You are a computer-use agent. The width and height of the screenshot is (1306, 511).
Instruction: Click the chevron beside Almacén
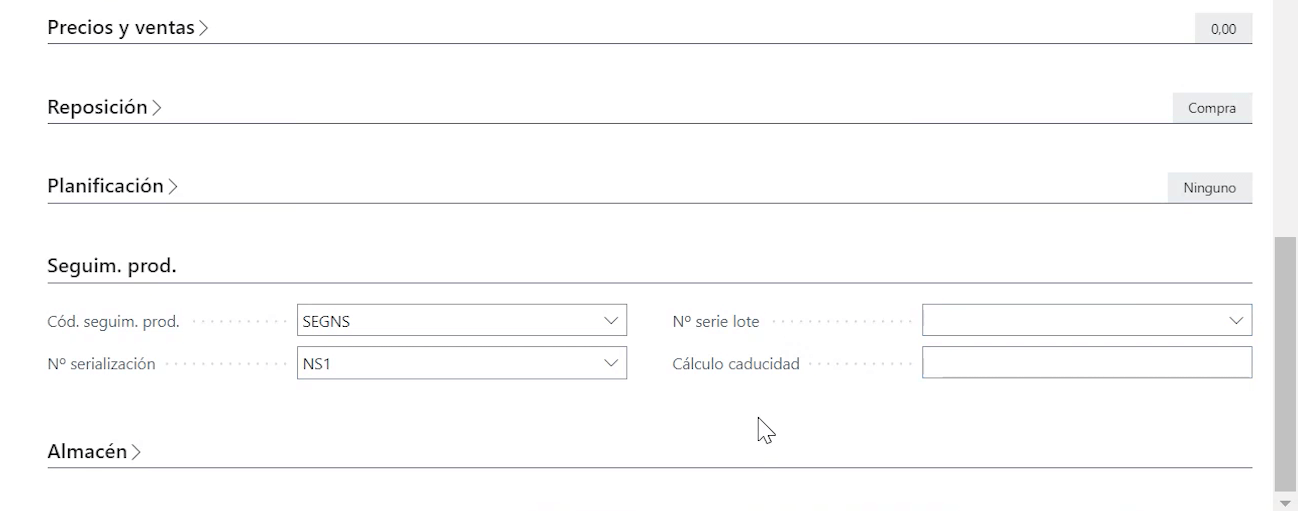(136, 452)
